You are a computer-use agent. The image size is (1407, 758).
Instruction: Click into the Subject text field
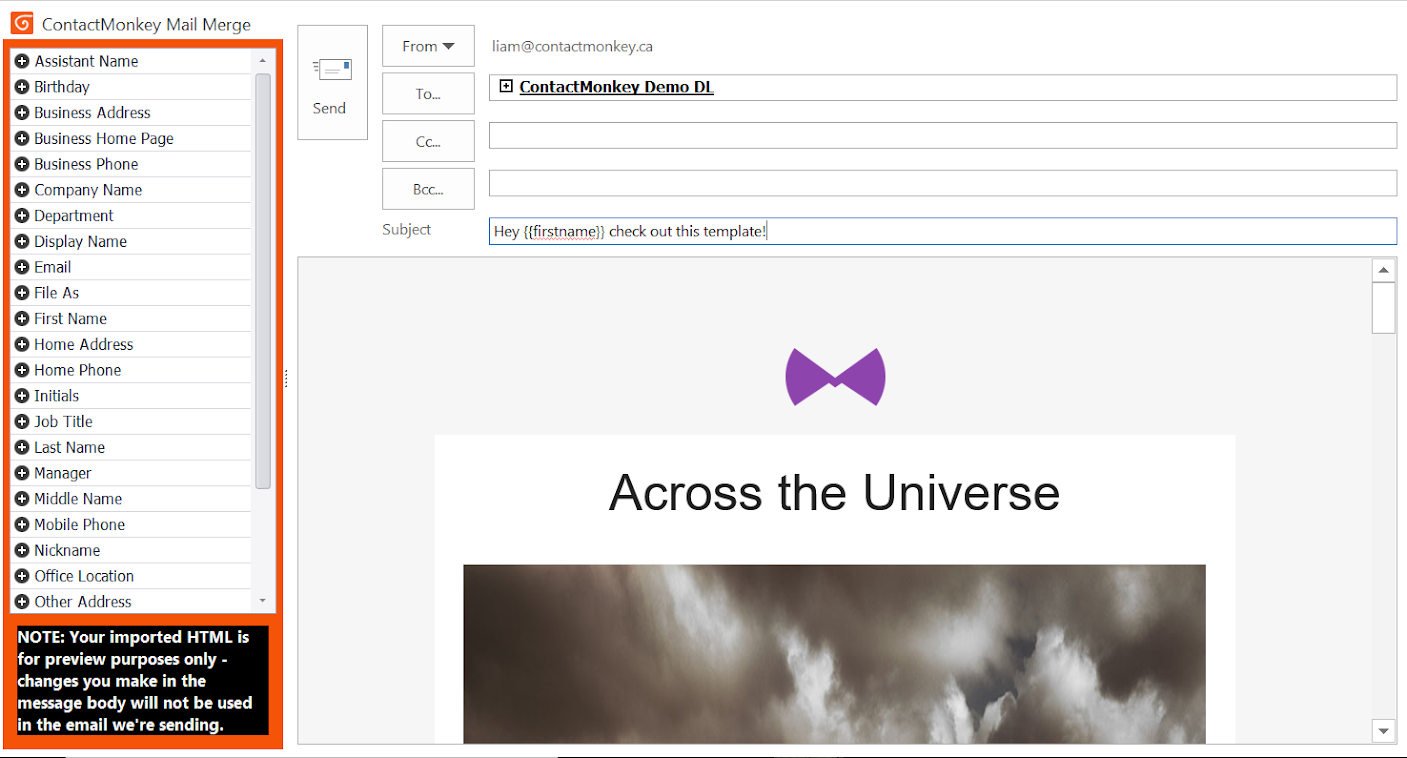(x=943, y=231)
